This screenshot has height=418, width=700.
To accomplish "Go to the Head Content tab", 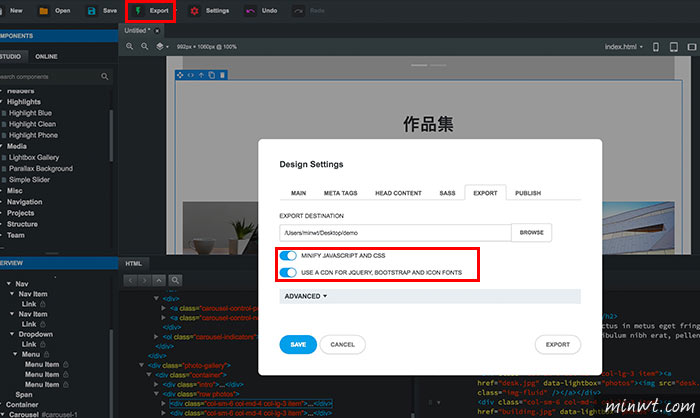I will 398,193.
